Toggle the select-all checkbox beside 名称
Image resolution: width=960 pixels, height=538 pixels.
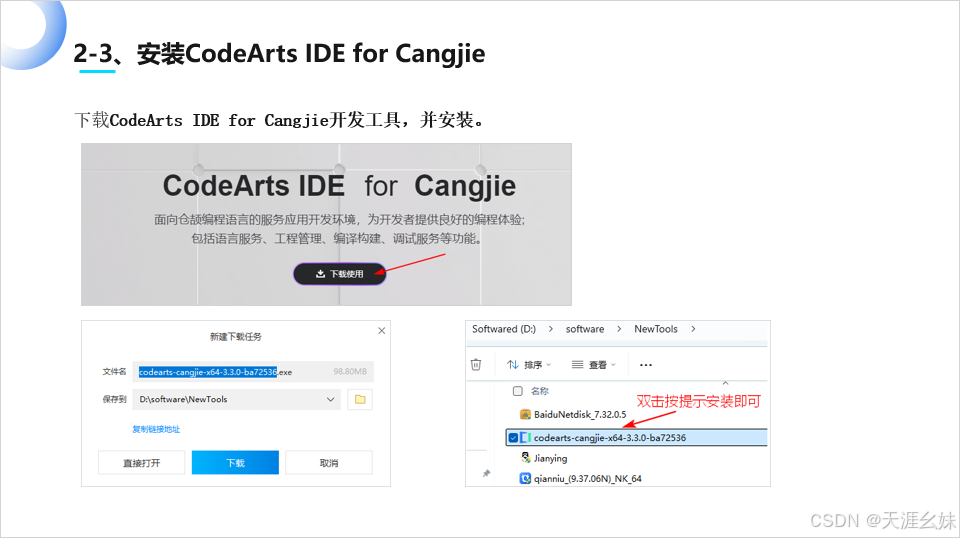518,390
